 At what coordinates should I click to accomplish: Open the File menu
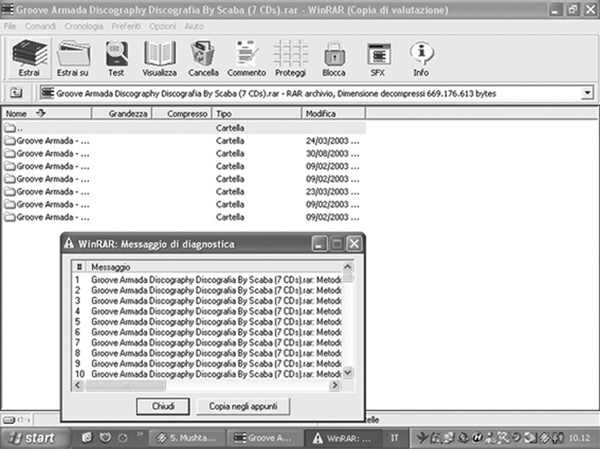point(10,26)
